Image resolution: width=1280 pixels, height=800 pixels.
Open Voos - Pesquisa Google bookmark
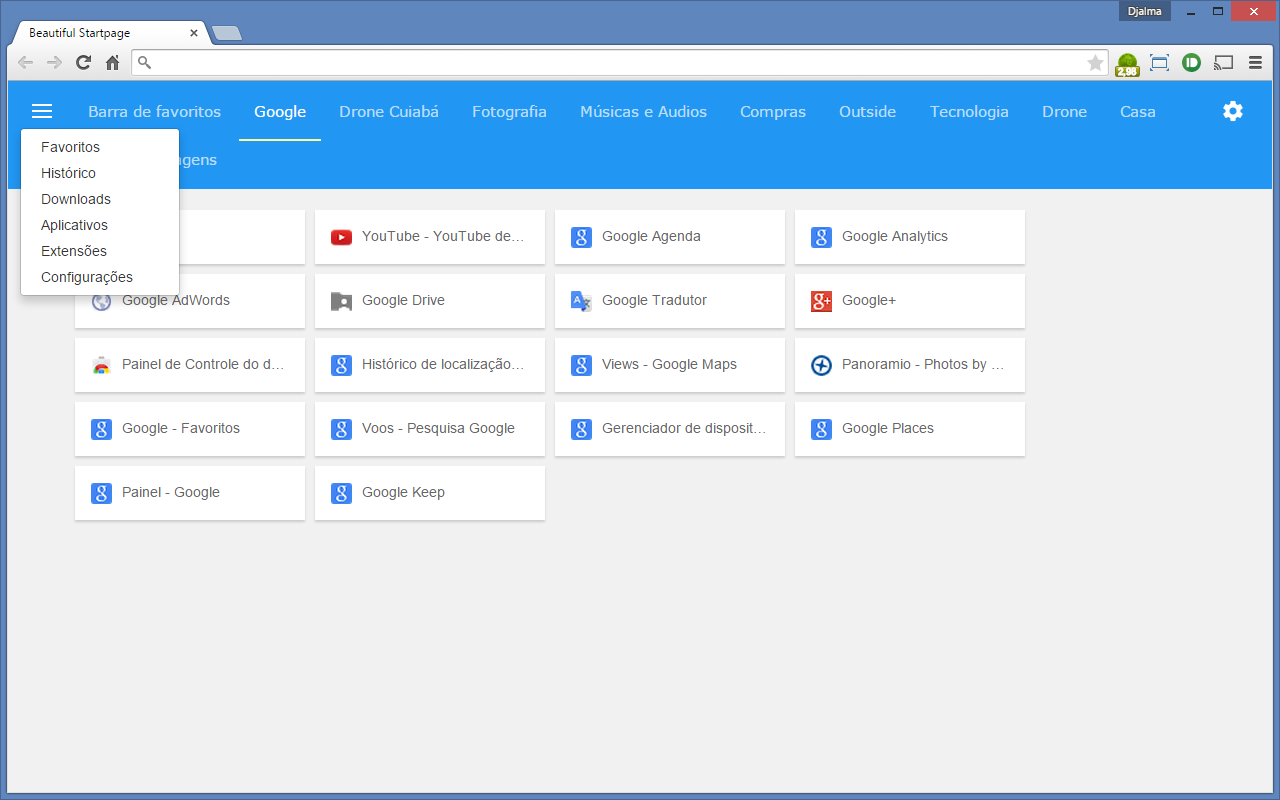tap(430, 429)
